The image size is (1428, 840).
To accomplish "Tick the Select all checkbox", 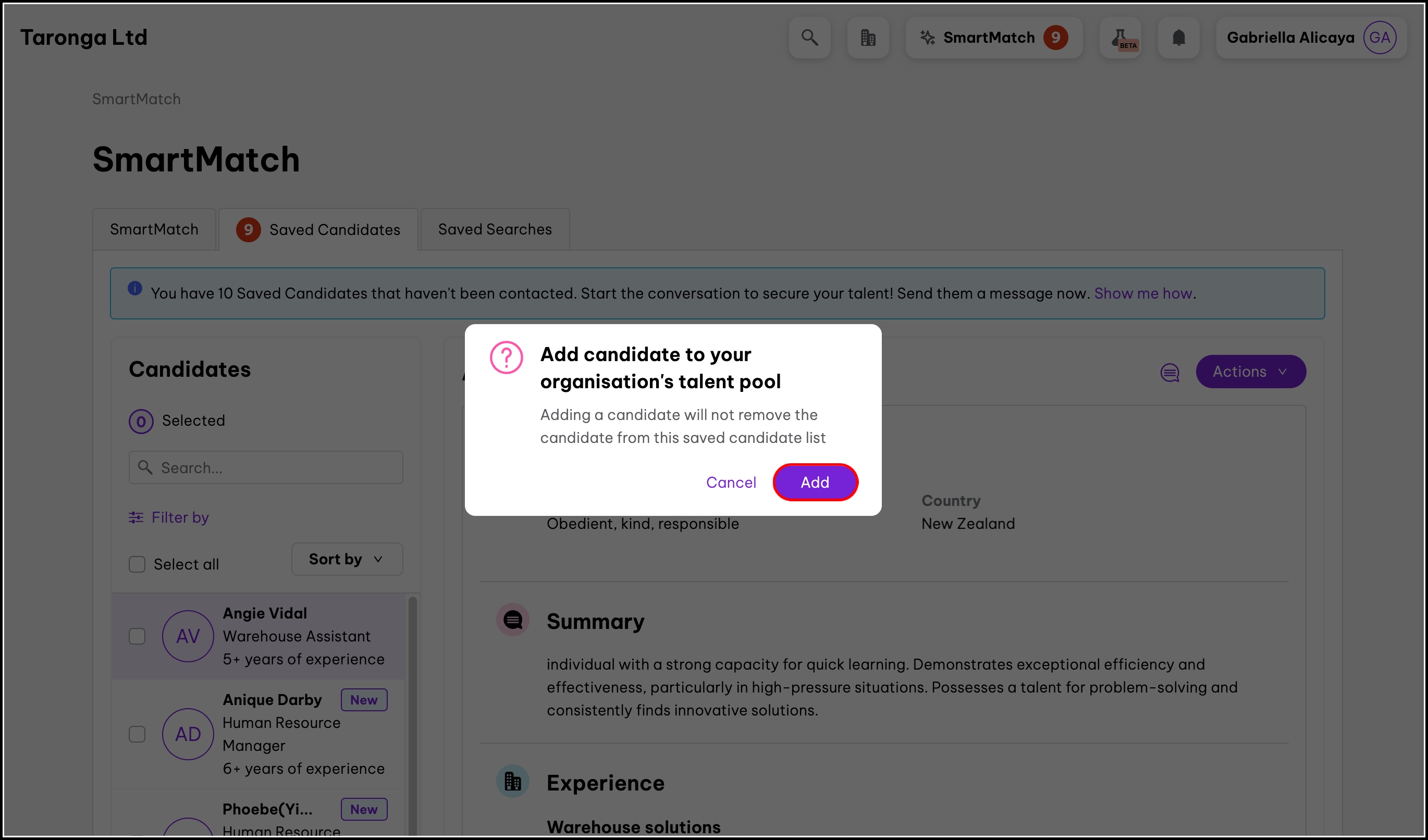I will [x=137, y=564].
